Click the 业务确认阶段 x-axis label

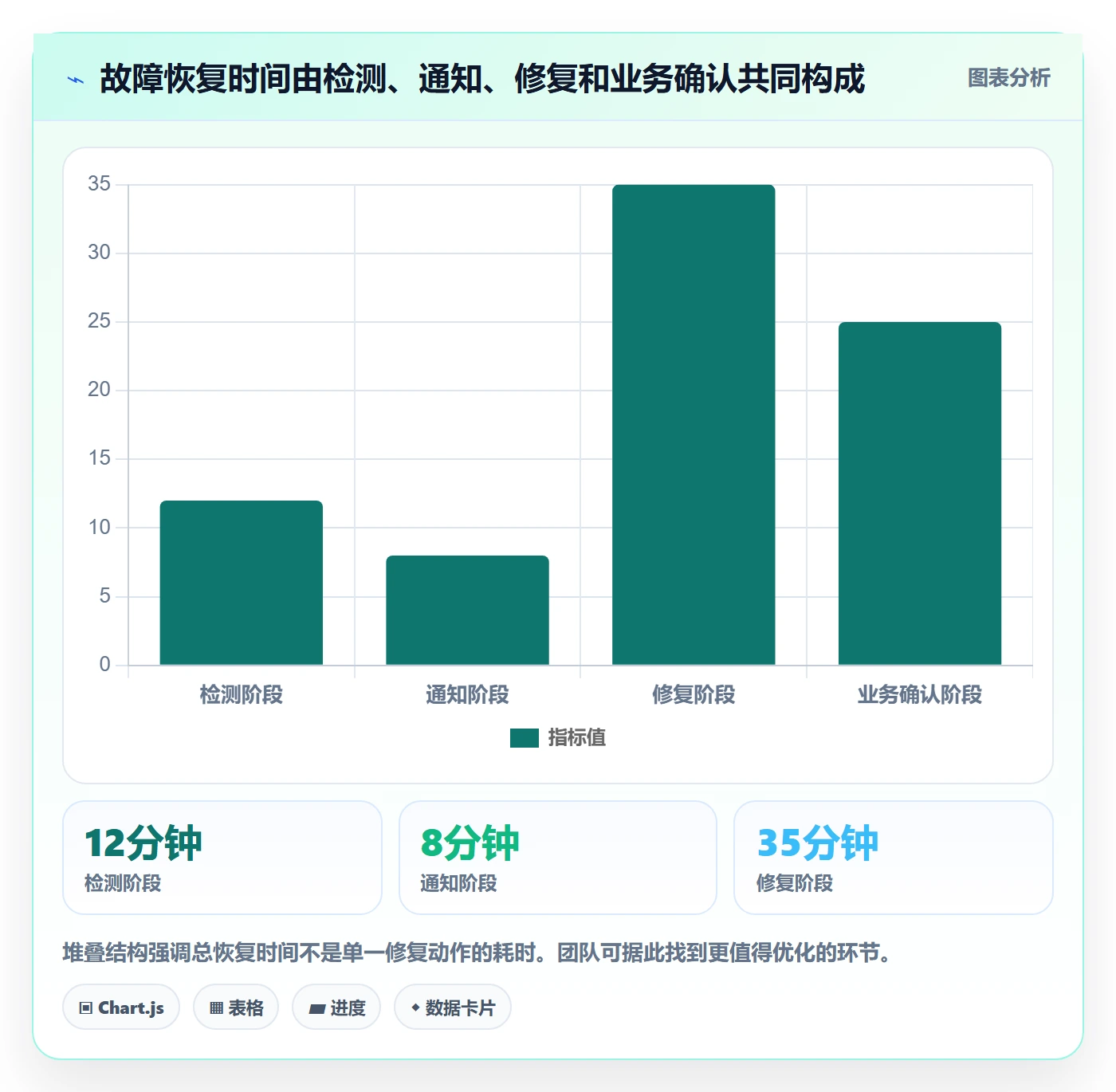tap(920, 695)
